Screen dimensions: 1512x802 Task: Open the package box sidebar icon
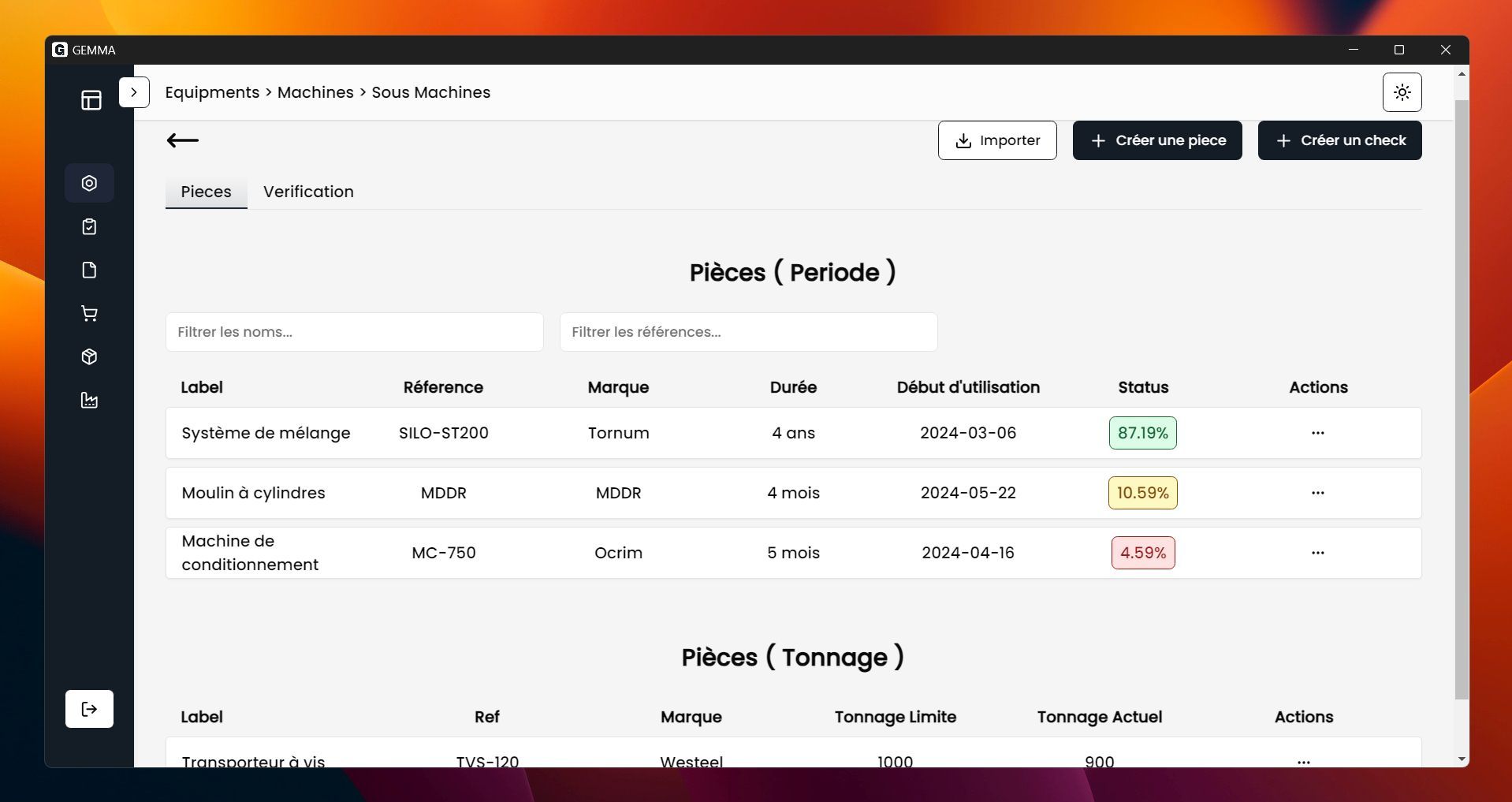89,357
